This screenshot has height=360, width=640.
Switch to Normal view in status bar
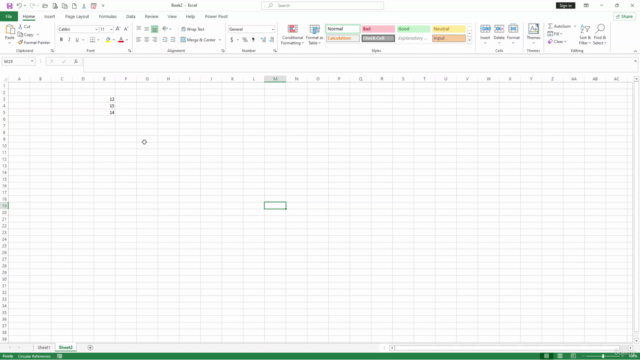547,356
